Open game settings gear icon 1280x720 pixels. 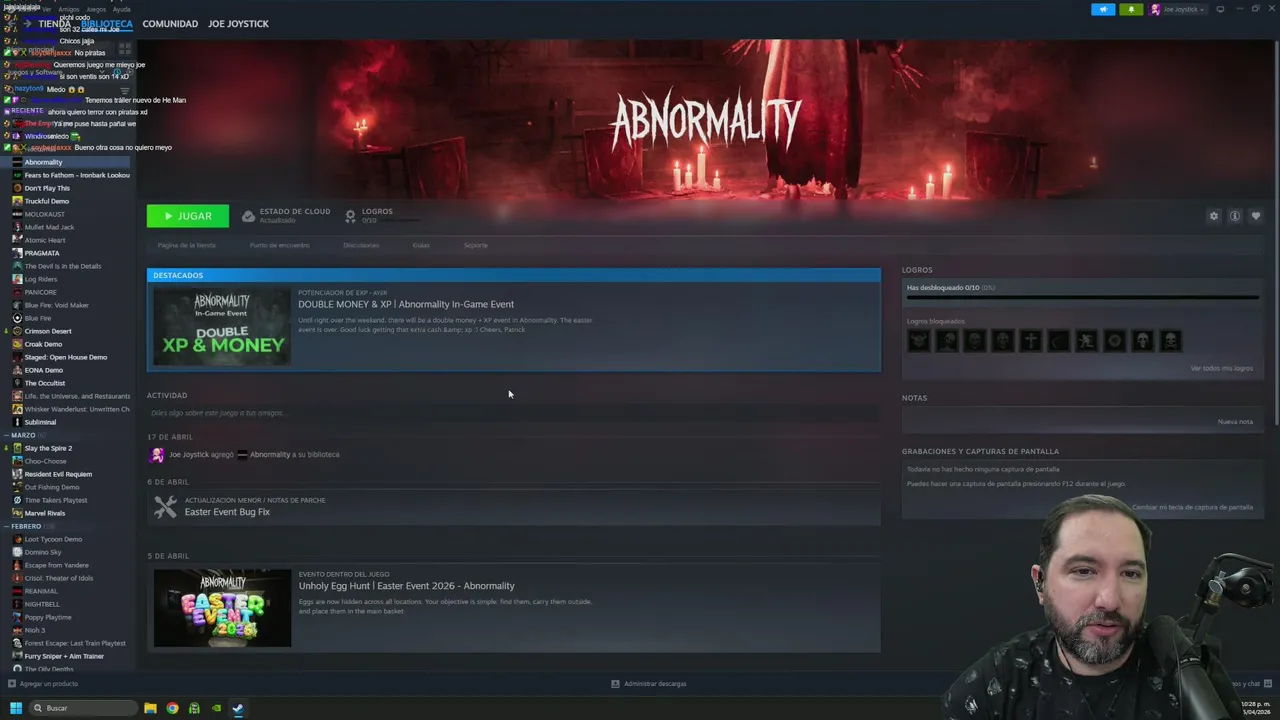pyautogui.click(x=1214, y=216)
